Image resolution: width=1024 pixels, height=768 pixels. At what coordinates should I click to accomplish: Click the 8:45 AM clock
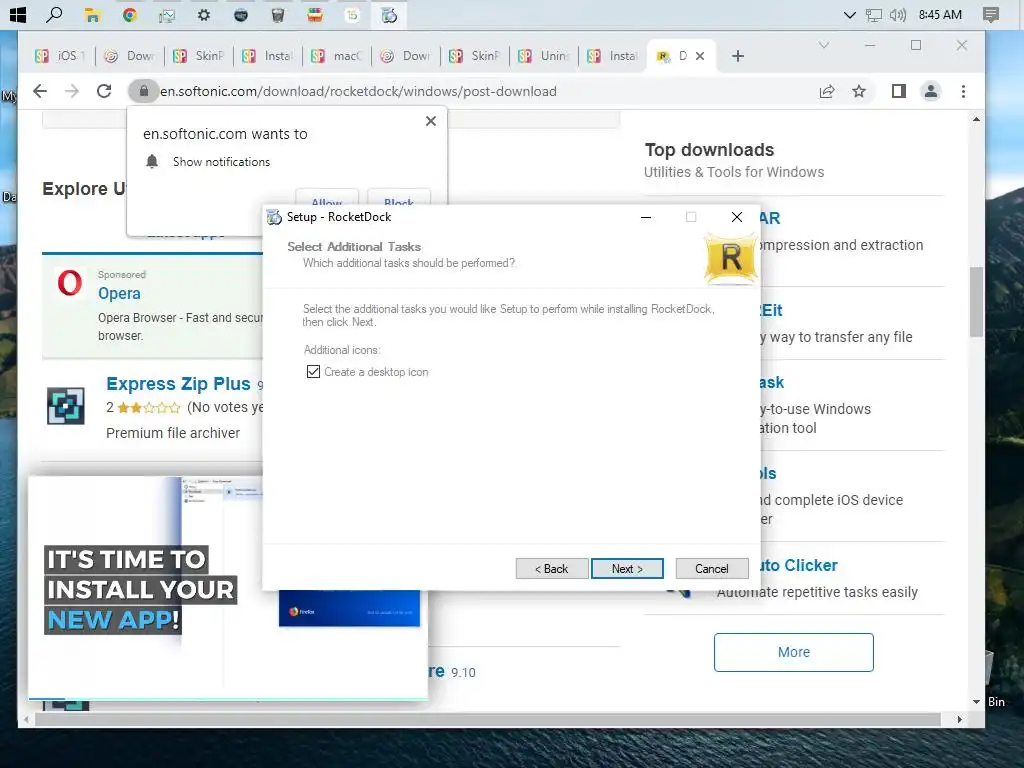(940, 14)
